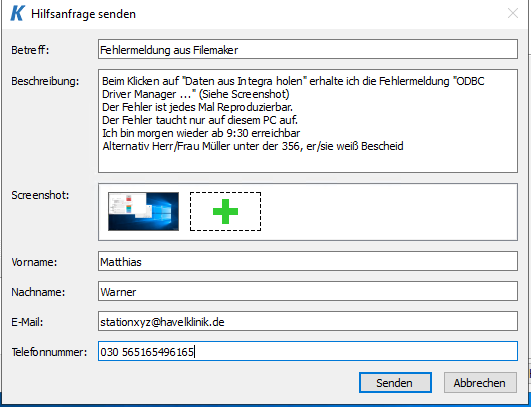Viewport: 531px width, 407px height.
Task: Click the Beschreibung: label
Action: click(x=45, y=81)
